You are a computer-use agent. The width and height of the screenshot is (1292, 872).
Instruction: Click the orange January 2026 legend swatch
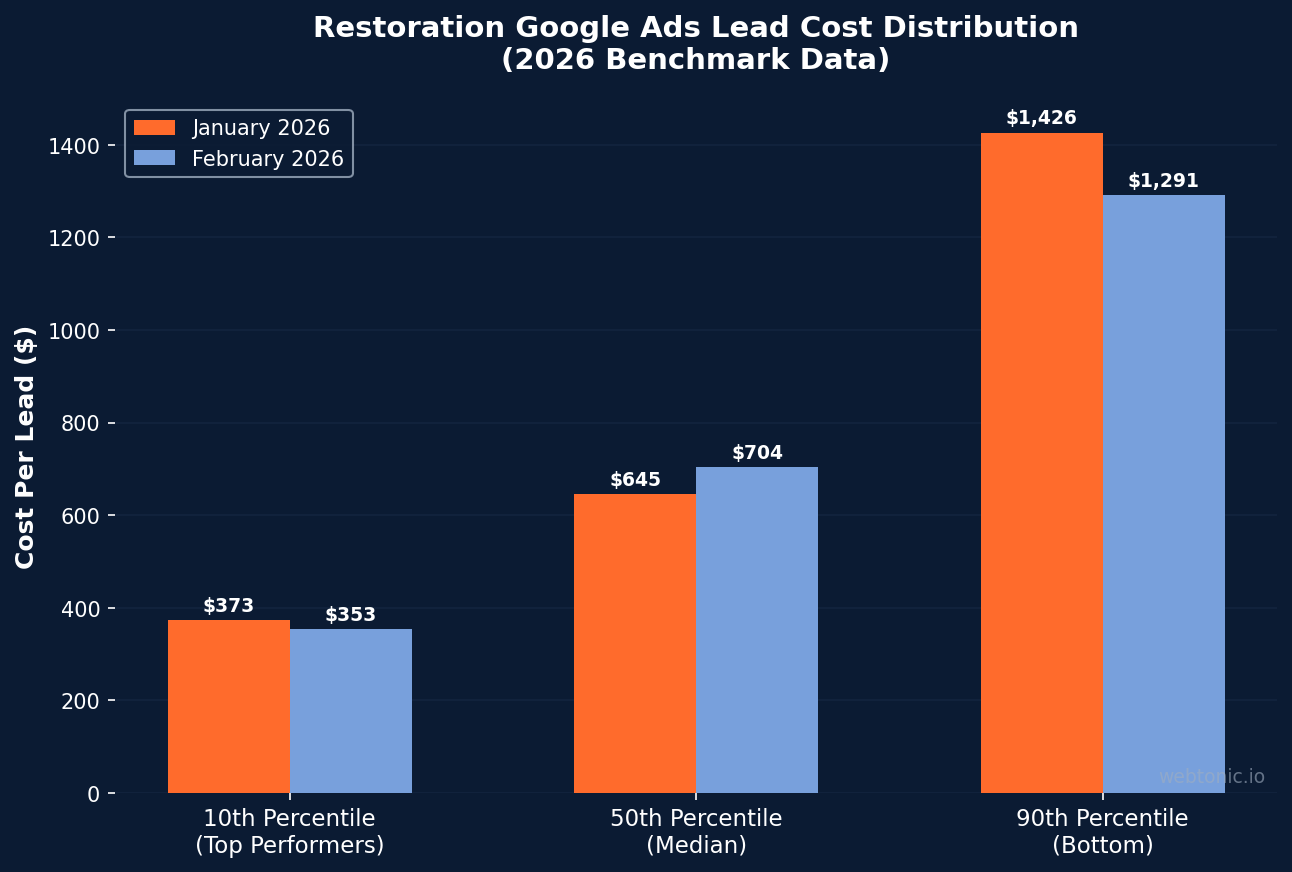154,128
